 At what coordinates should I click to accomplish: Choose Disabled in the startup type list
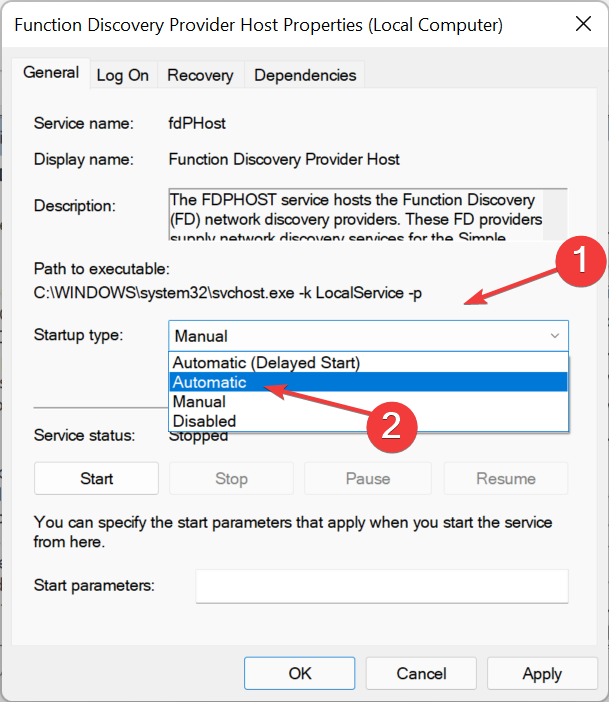tap(204, 421)
